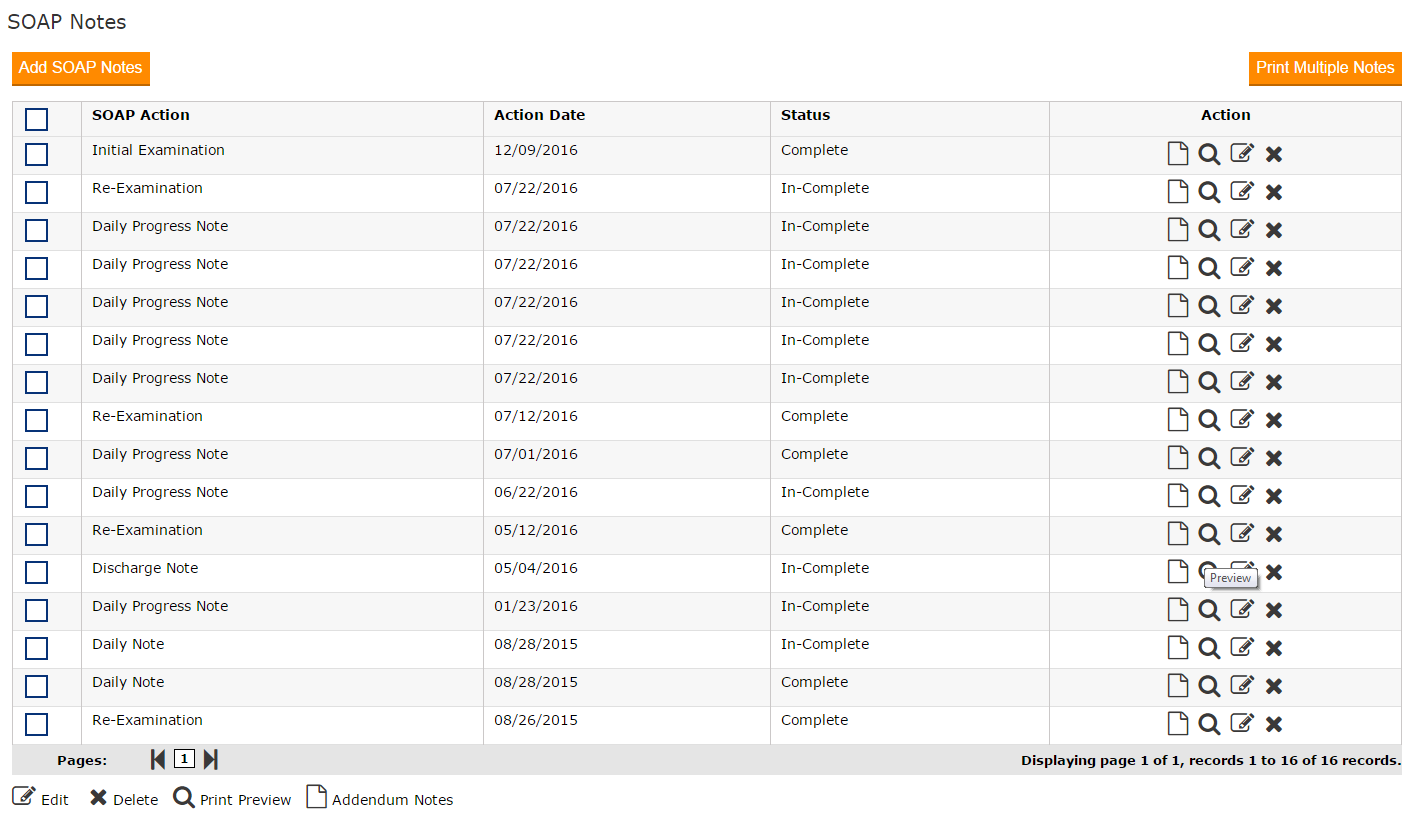Preview the 12/09/2016 Initial Examination note

[x=1209, y=154]
